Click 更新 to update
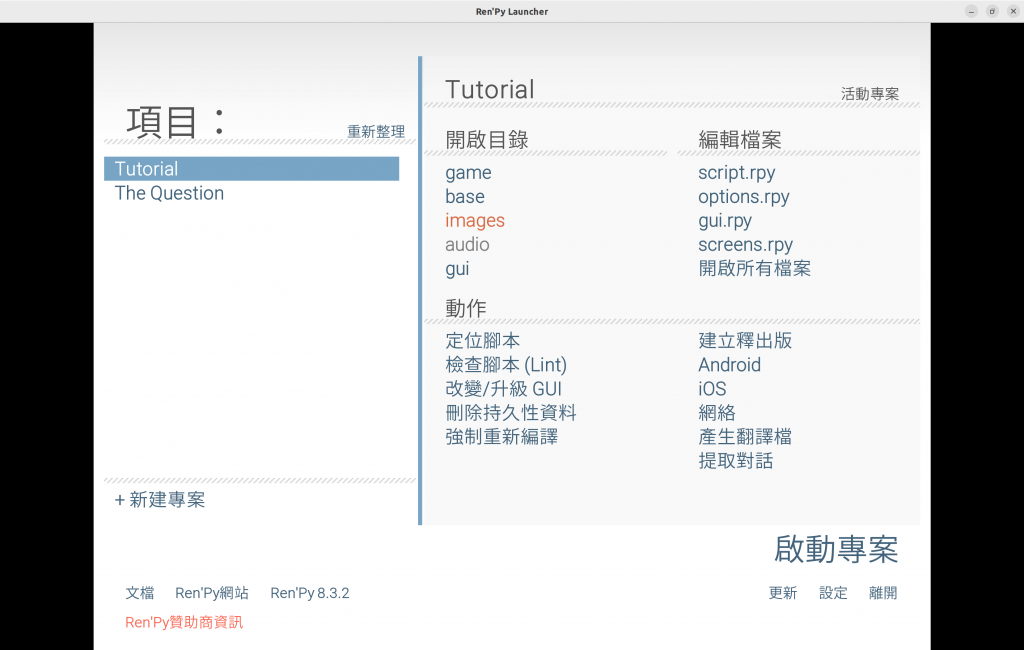The height and width of the screenshot is (650, 1024). point(782,593)
